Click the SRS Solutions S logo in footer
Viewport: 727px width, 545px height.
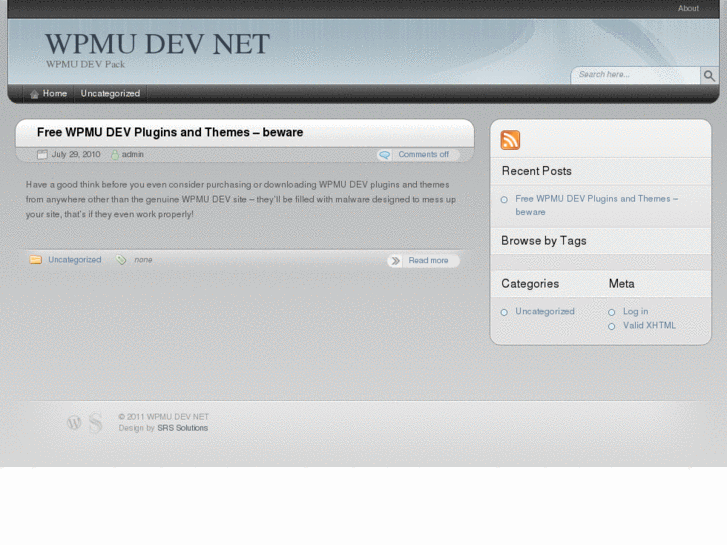tap(95, 423)
